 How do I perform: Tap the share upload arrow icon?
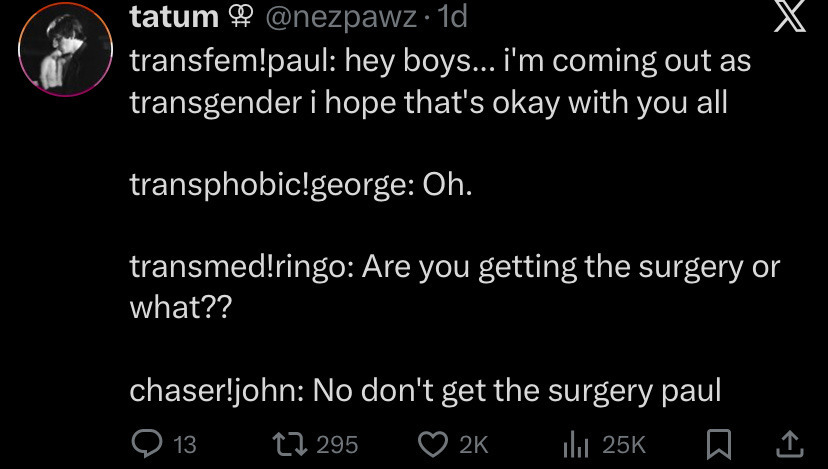click(788, 443)
